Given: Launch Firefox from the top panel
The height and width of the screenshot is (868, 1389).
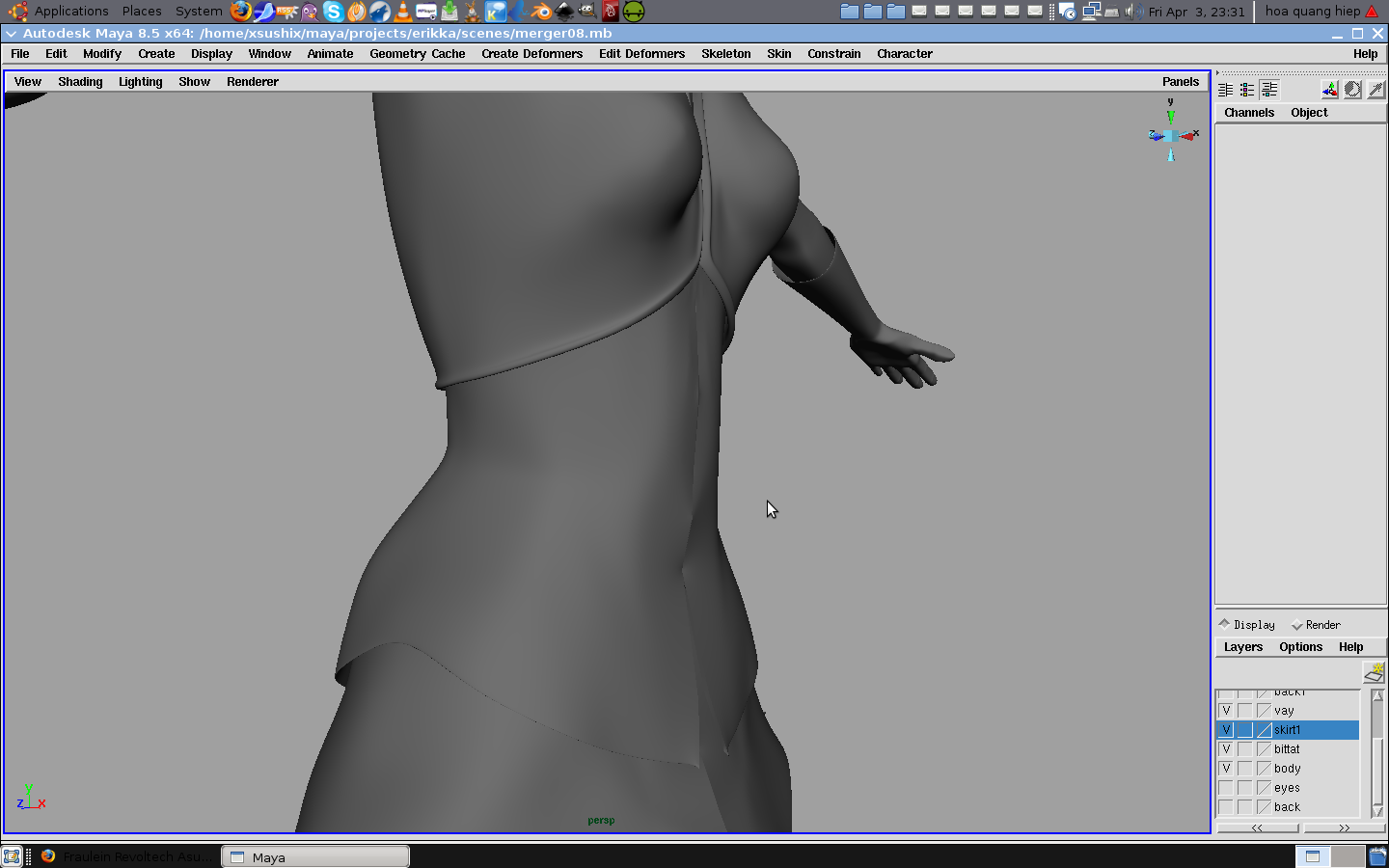Looking at the screenshot, I should click(x=241, y=12).
